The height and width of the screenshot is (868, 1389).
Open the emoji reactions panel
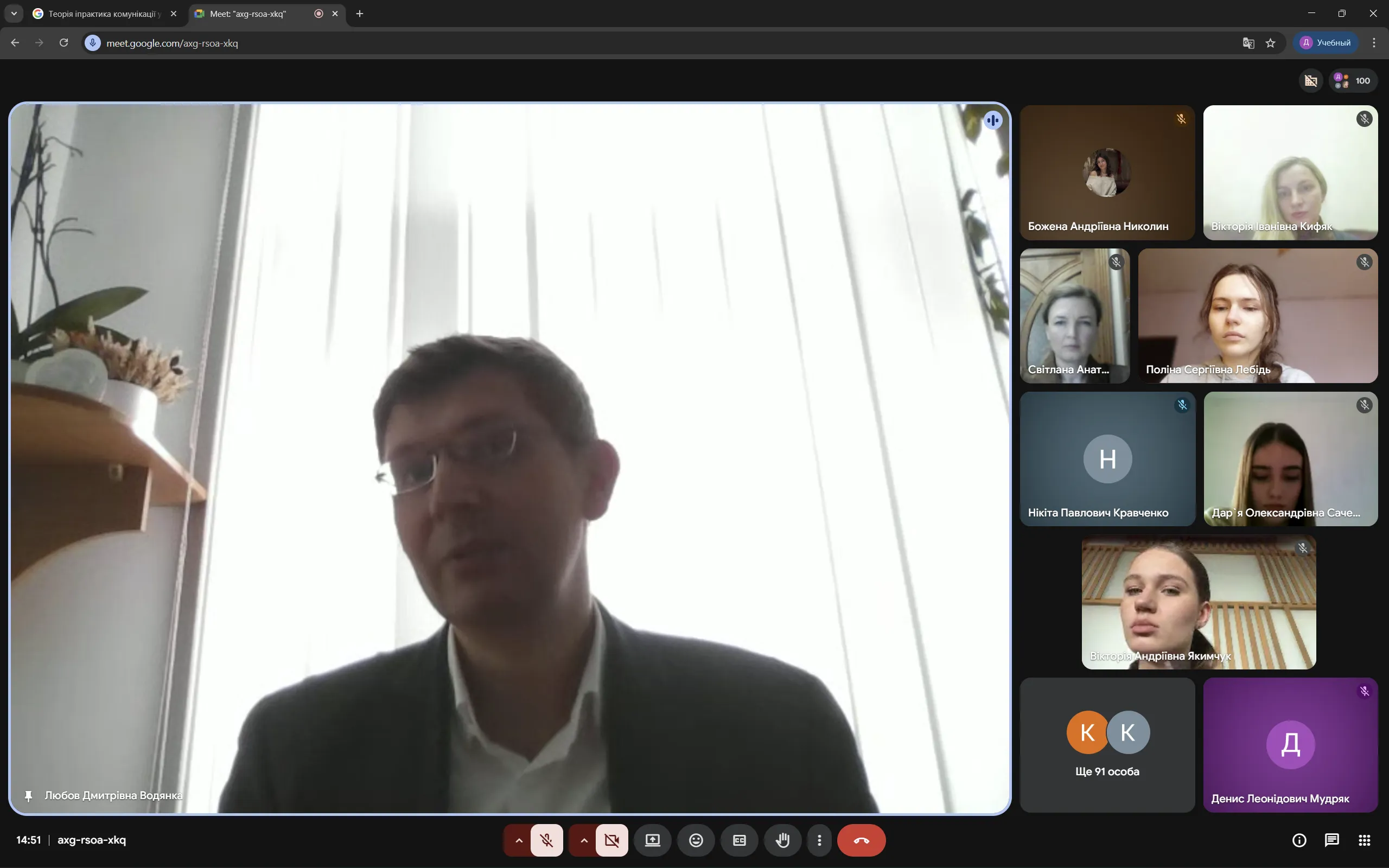[696, 840]
